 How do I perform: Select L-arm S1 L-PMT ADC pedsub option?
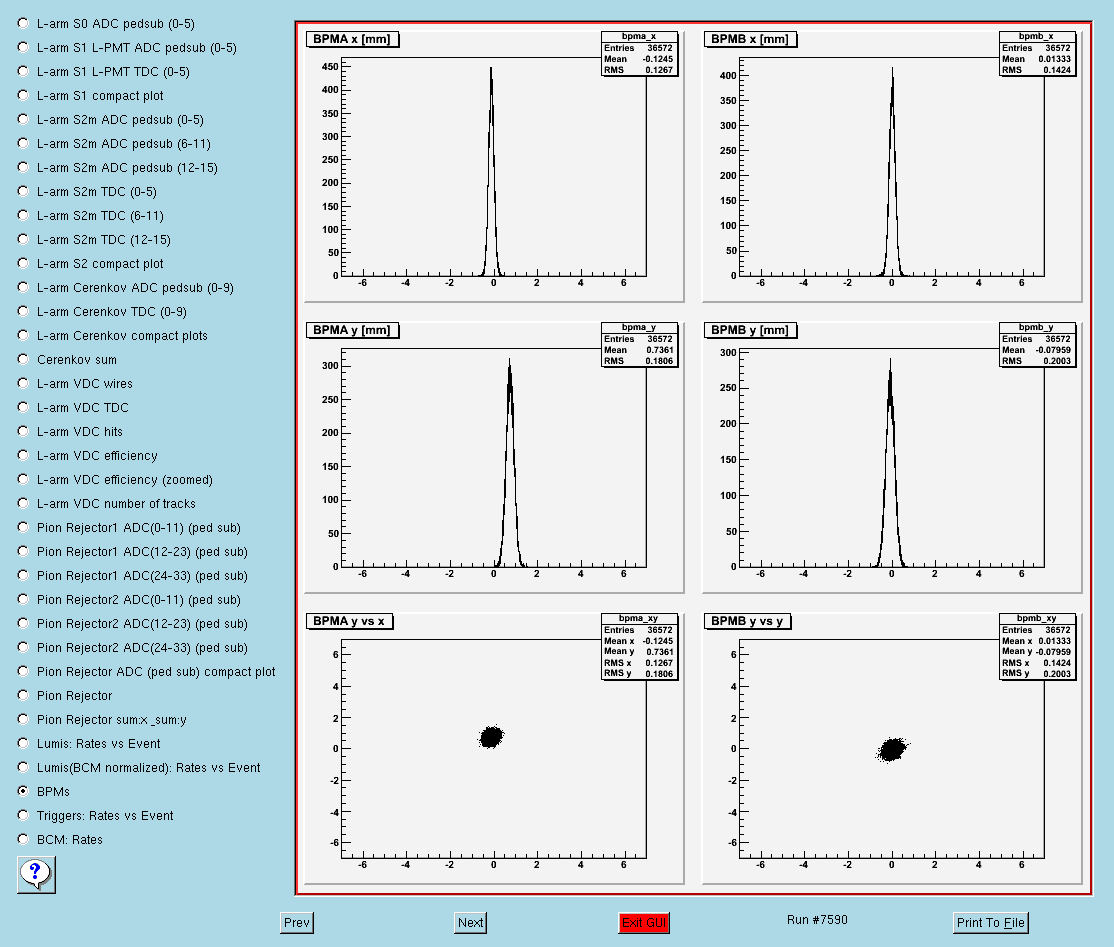tap(23, 48)
